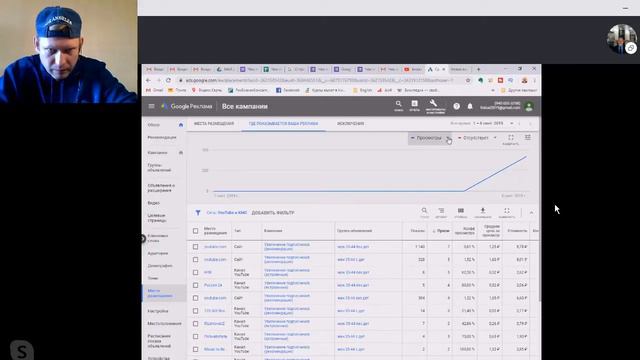This screenshot has height=360, width=640.
Task: Click the Skype logo in the bottom-left corner
Action: [21, 351]
